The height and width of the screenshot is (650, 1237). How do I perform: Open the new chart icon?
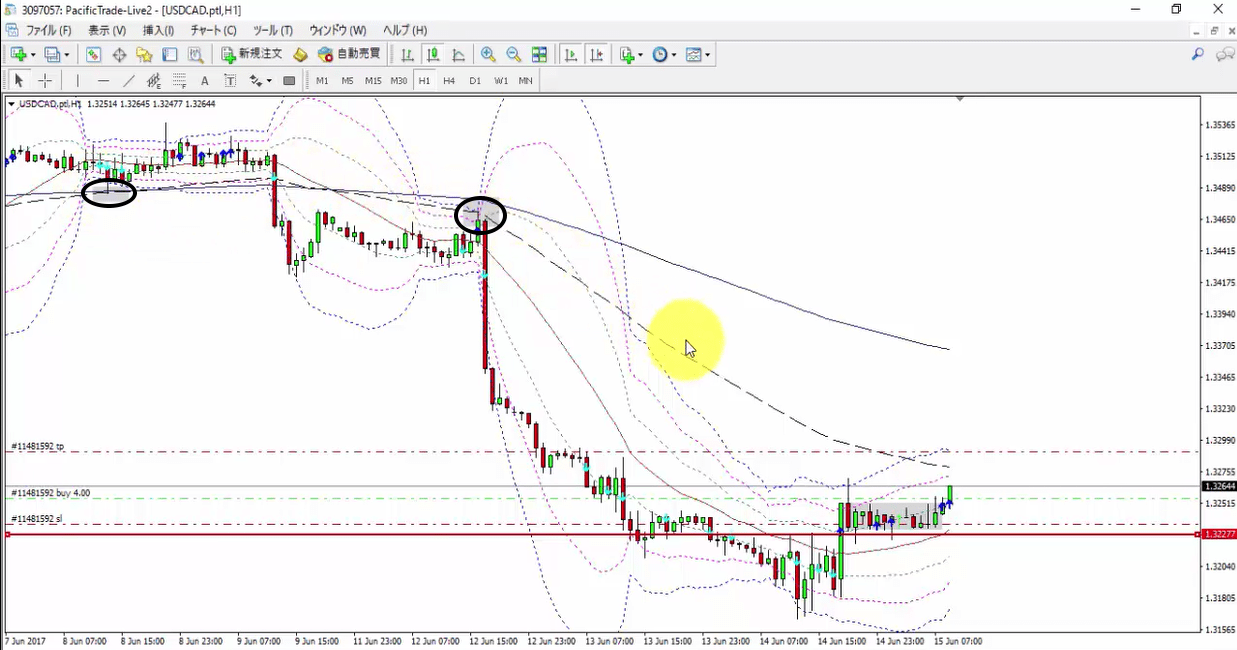coord(17,55)
